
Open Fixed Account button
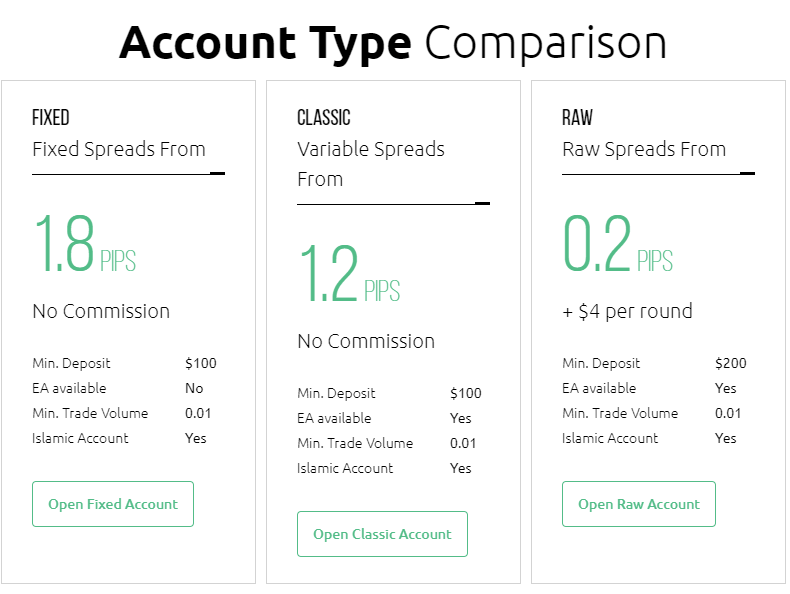coord(113,504)
